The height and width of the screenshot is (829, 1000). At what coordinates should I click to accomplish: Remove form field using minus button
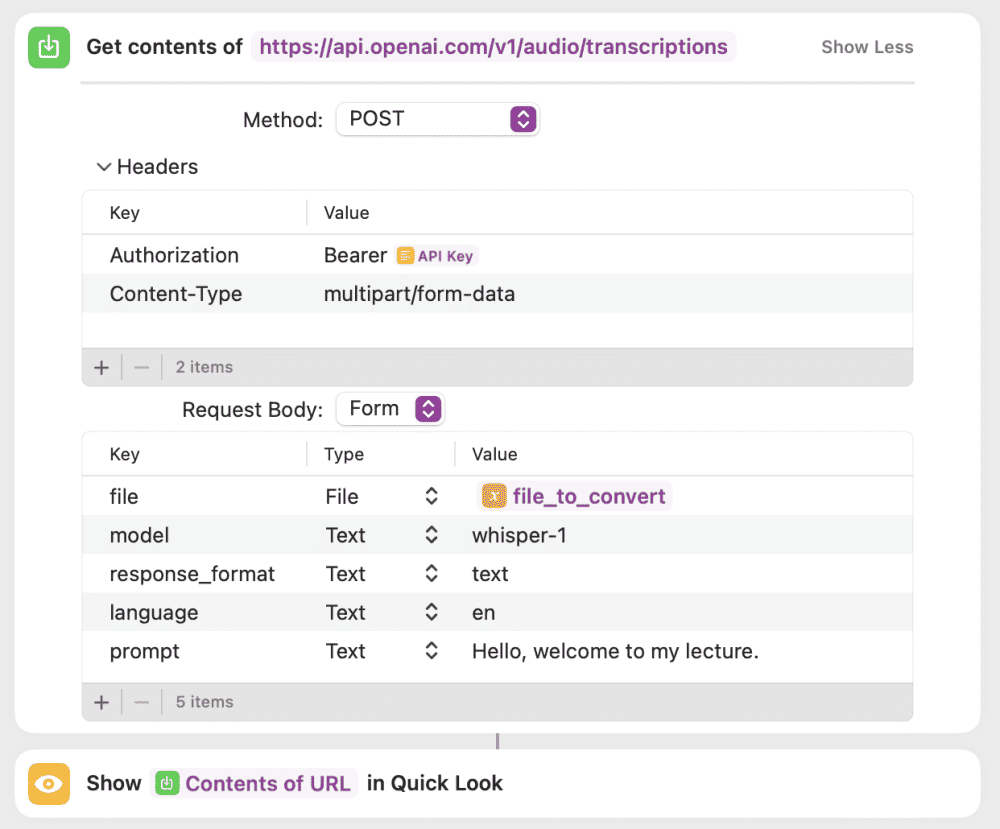pos(141,702)
